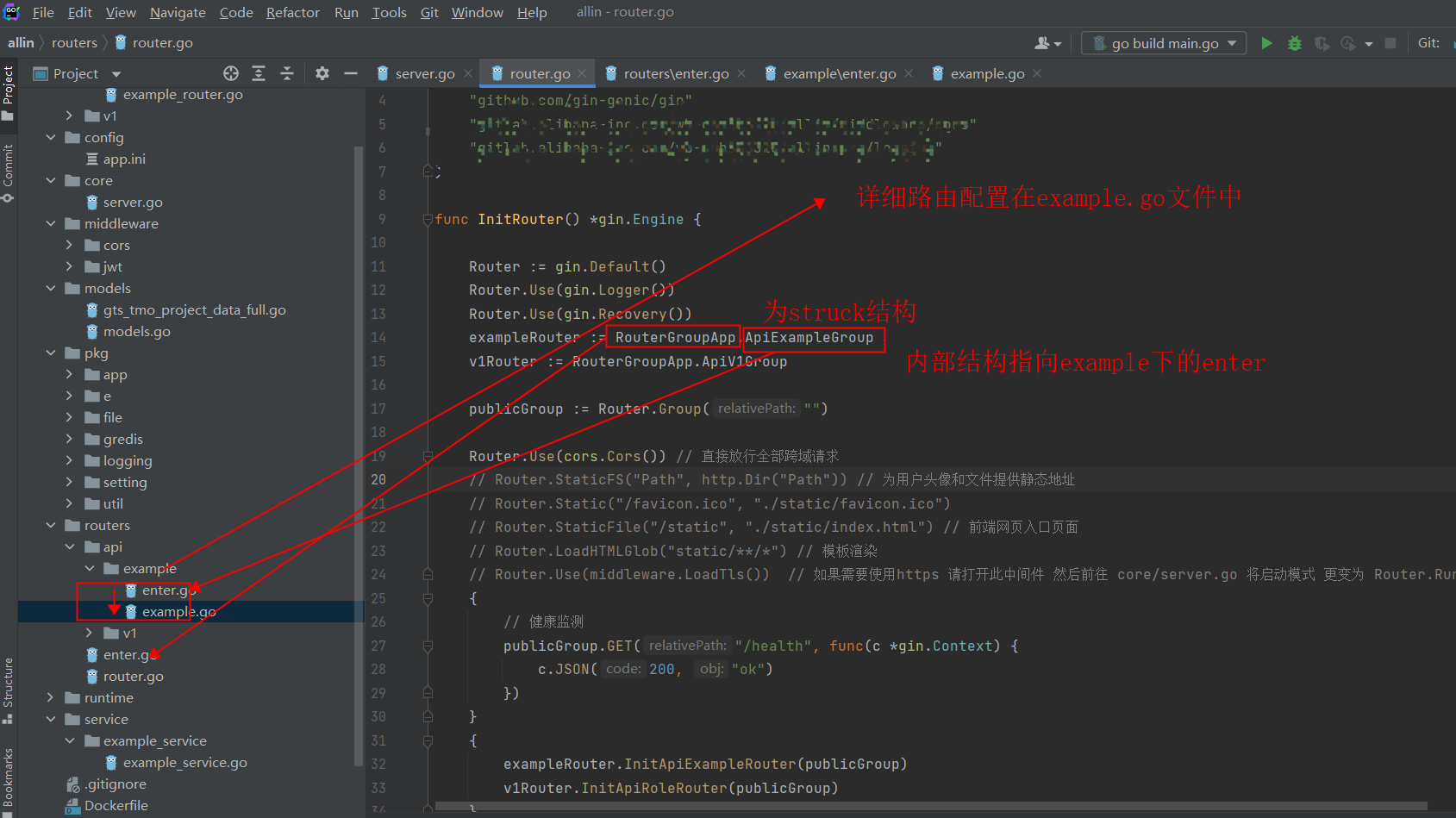Collapse the middleware folder
This screenshot has width=1456, height=818.
51,223
